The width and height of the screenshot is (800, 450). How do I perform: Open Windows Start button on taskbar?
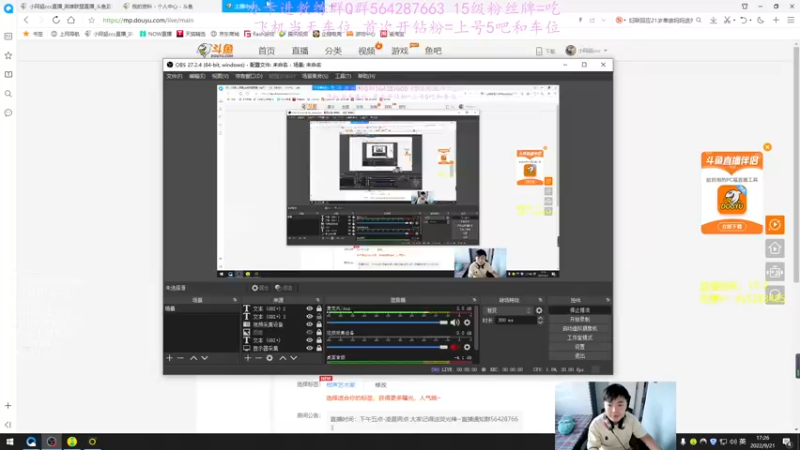[10, 442]
